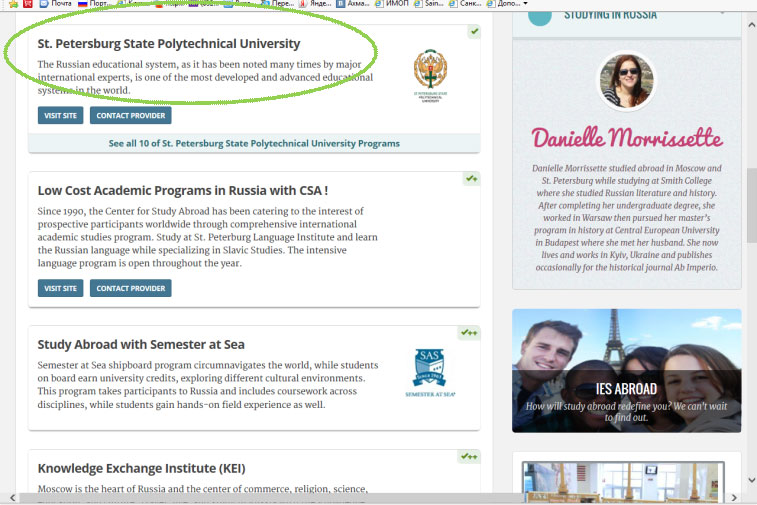Click the Danielle Morrissette name heading
Image resolution: width=757 pixels, height=505 pixels.
point(627,138)
